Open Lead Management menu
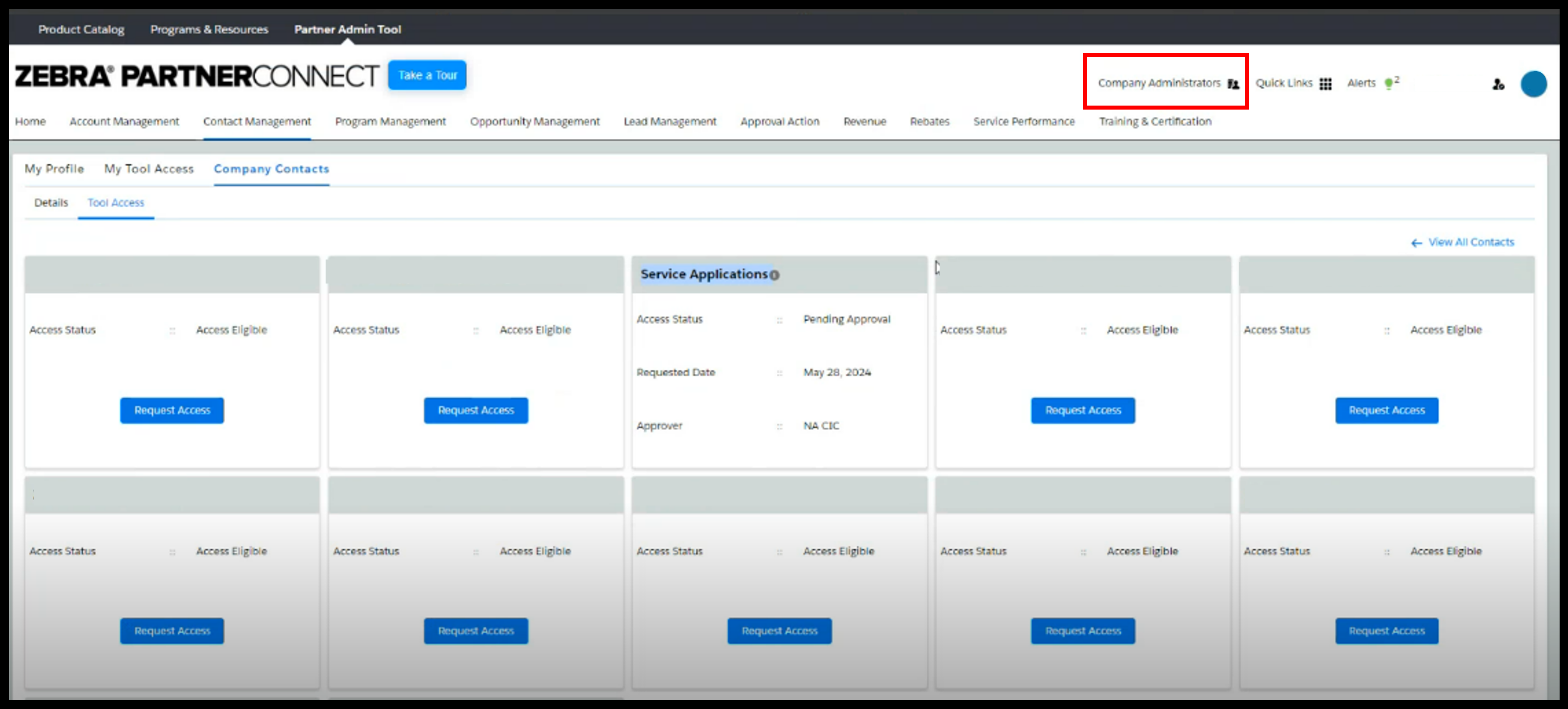This screenshot has width=1568, height=709. coord(670,121)
